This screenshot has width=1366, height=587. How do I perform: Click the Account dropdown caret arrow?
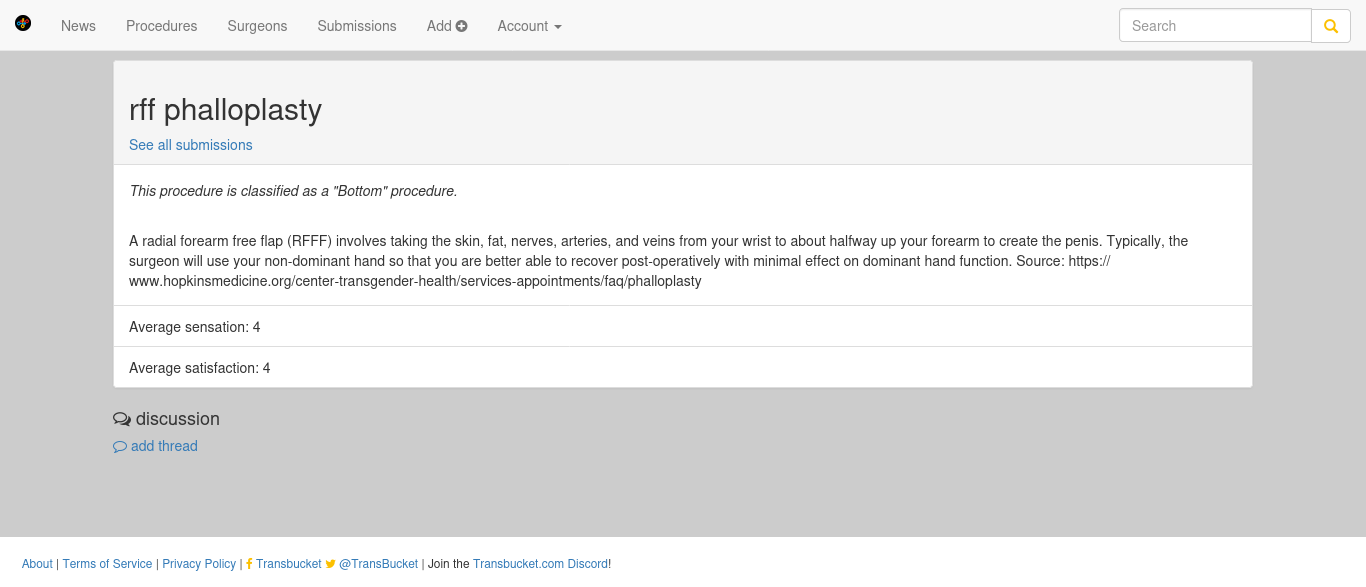(557, 27)
